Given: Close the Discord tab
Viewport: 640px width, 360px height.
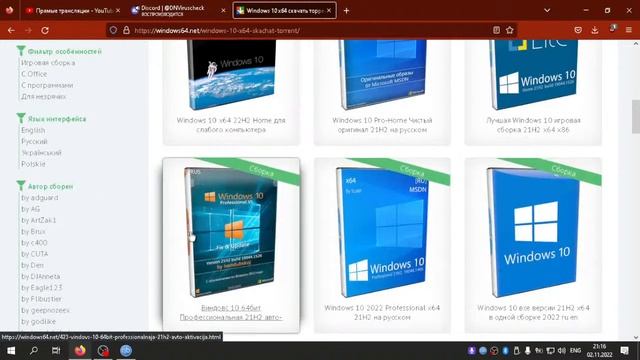Looking at the screenshot, I should pos(223,11).
